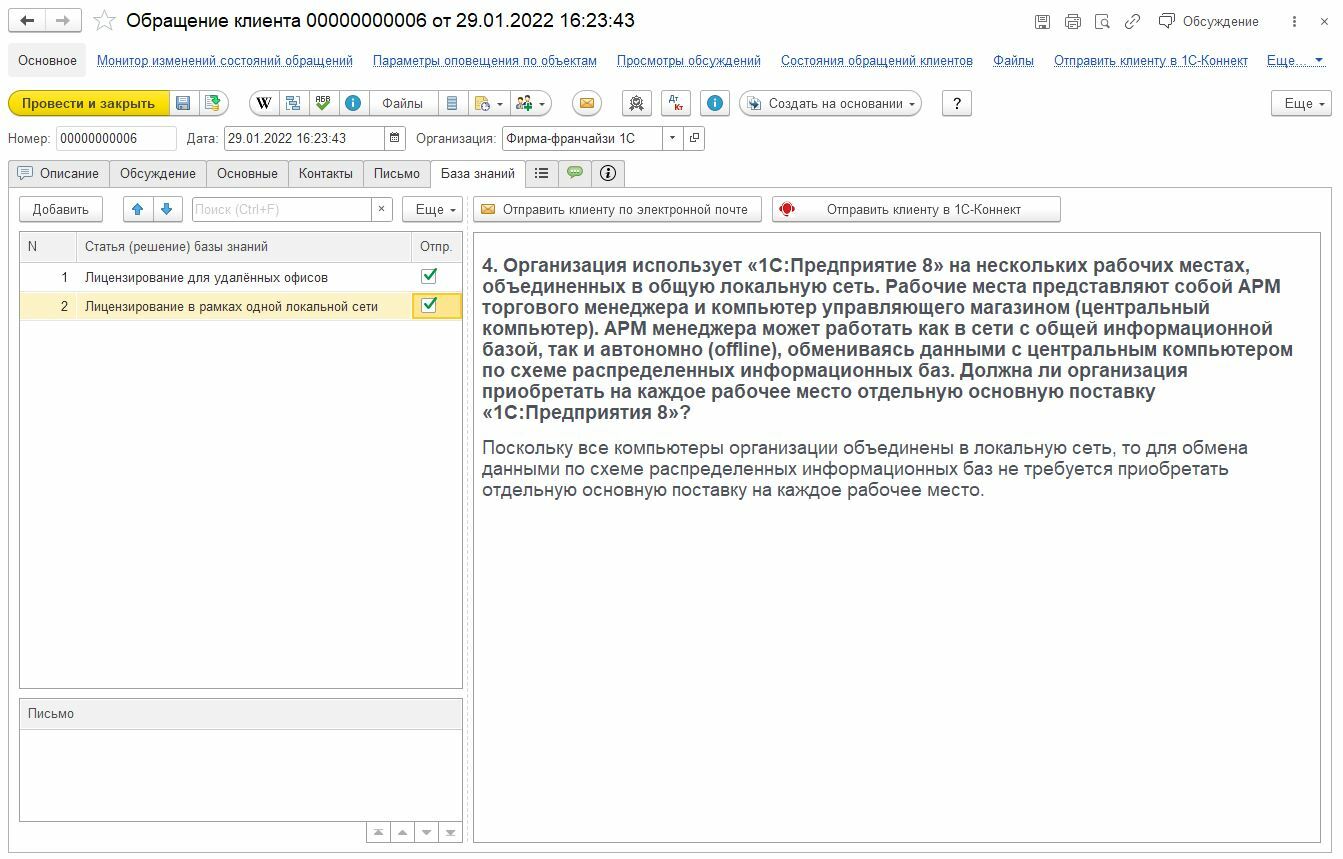The height and width of the screenshot is (859, 1343).
Task: Click the blue info icon next to Файлы
Action: (x=352, y=103)
